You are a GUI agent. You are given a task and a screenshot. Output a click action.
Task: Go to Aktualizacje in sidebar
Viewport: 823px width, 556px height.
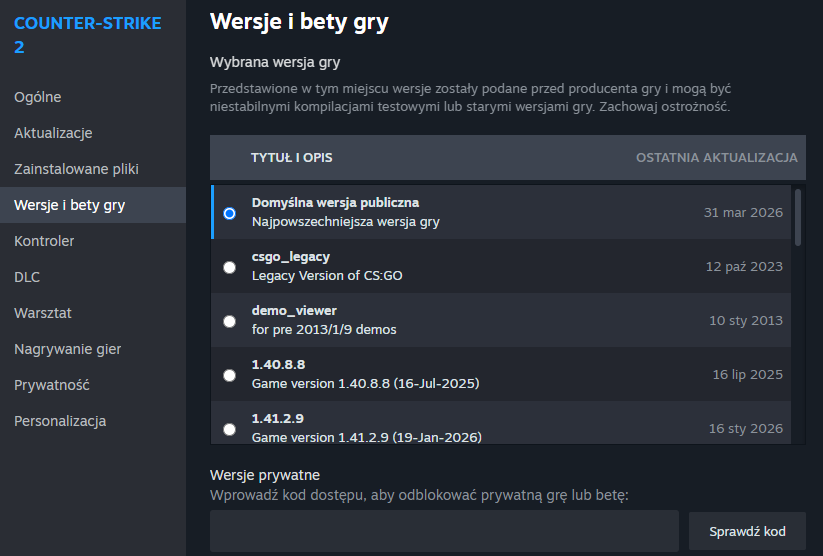(53, 133)
